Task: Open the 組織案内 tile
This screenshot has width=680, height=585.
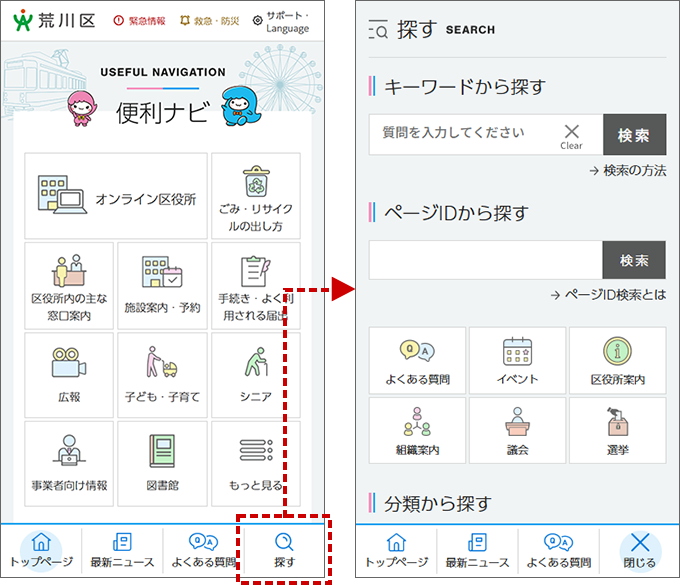Action: pos(417,431)
